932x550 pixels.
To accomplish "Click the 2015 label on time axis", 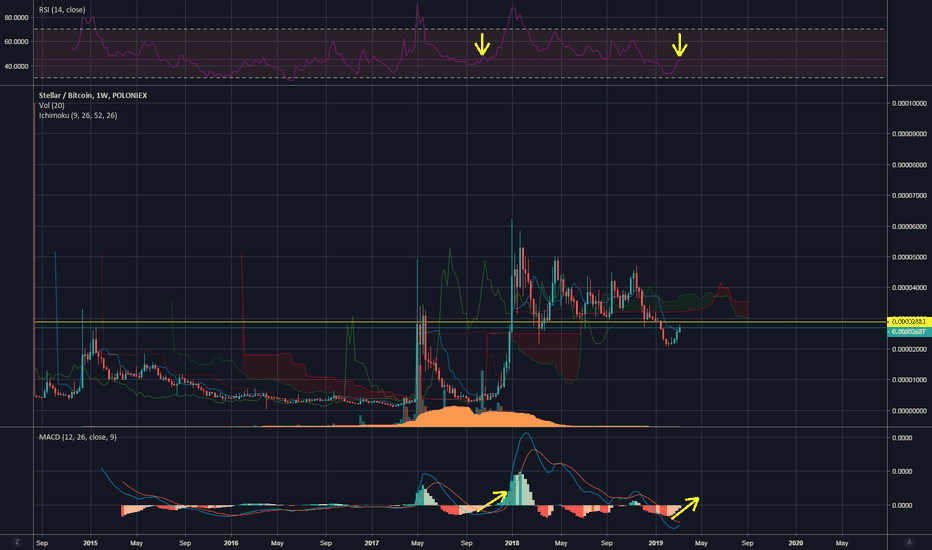I will [90, 543].
